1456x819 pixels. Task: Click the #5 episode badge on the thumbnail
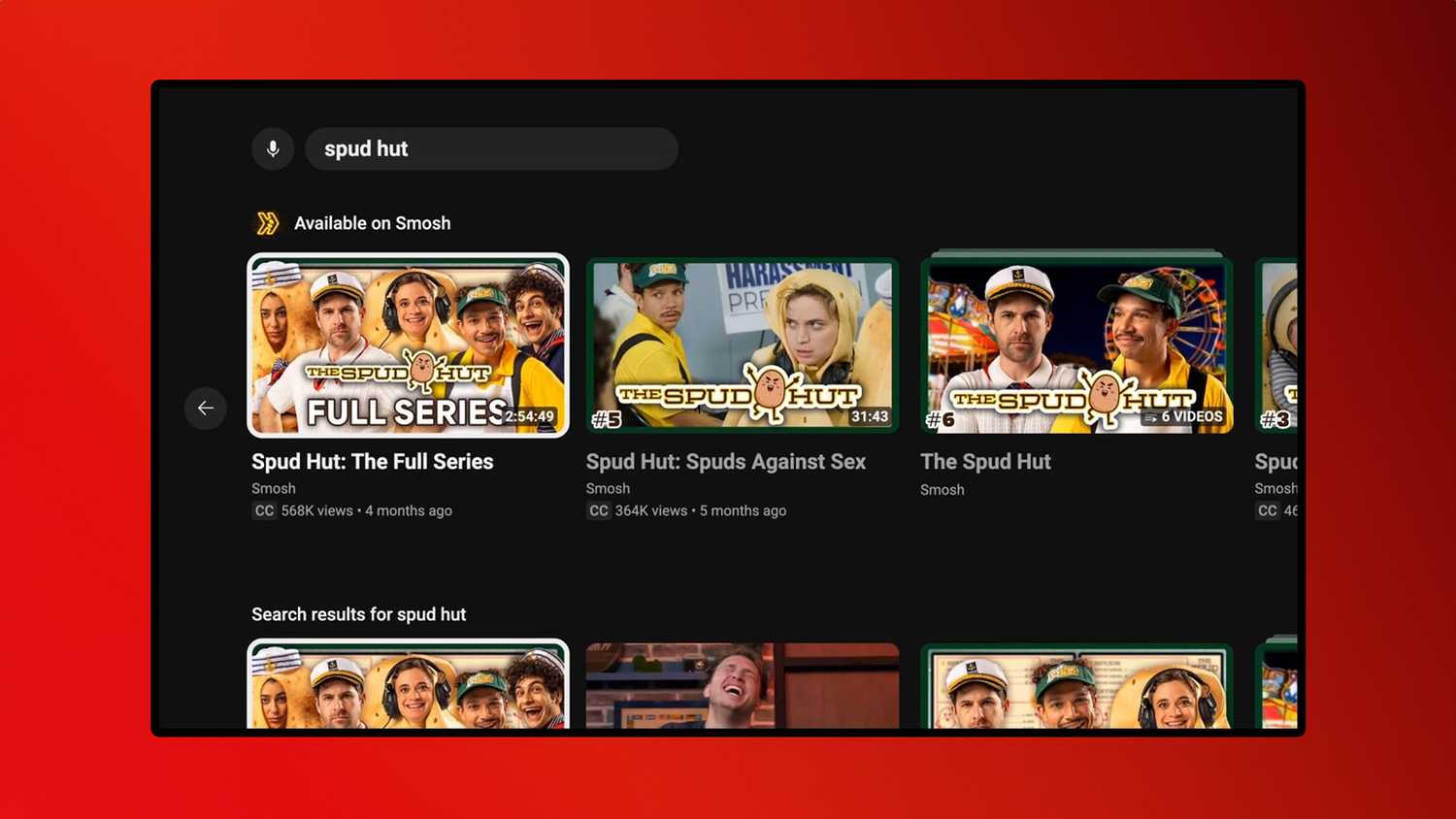pos(606,417)
